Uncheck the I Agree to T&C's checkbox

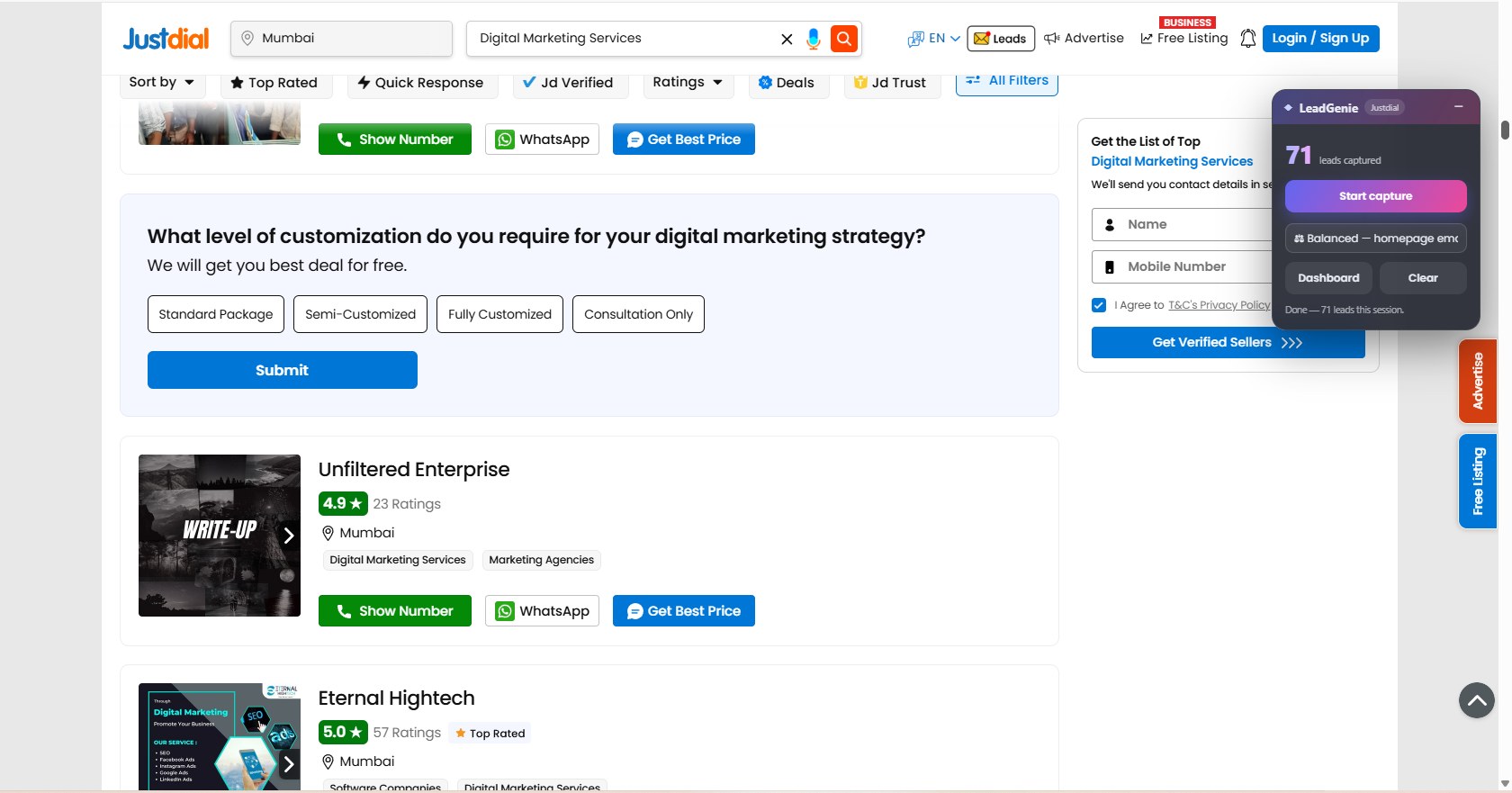pos(1099,305)
